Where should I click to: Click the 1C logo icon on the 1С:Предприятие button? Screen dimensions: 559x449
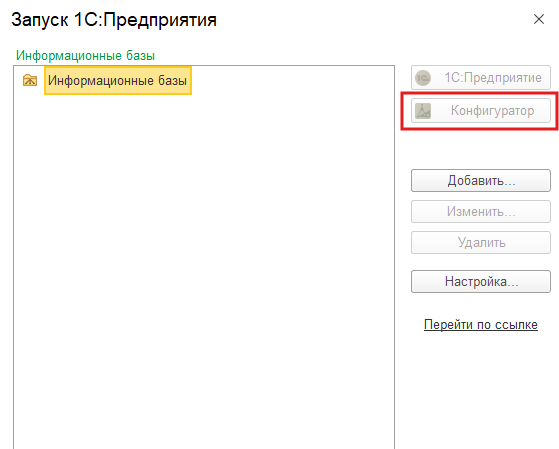point(423,78)
